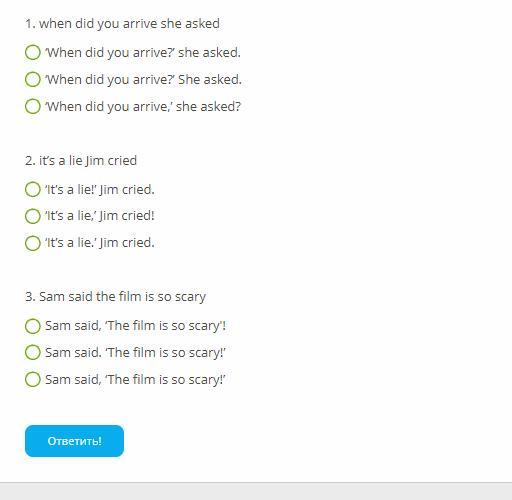Select radio for '…arrive?' she asked. (lowercase she)
This screenshot has height=500, width=512.
33,53
